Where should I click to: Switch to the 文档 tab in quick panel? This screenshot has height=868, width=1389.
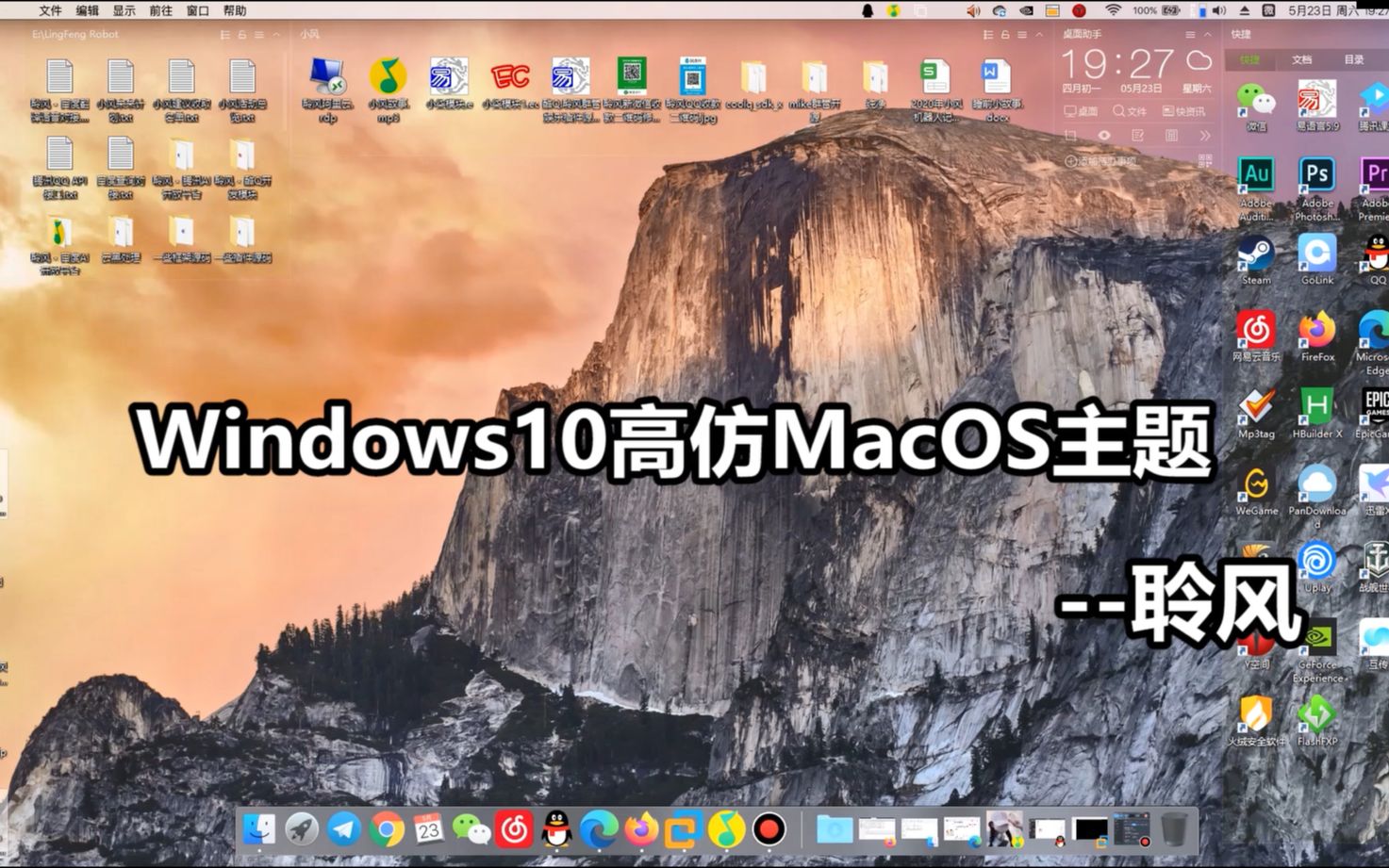(x=1302, y=59)
